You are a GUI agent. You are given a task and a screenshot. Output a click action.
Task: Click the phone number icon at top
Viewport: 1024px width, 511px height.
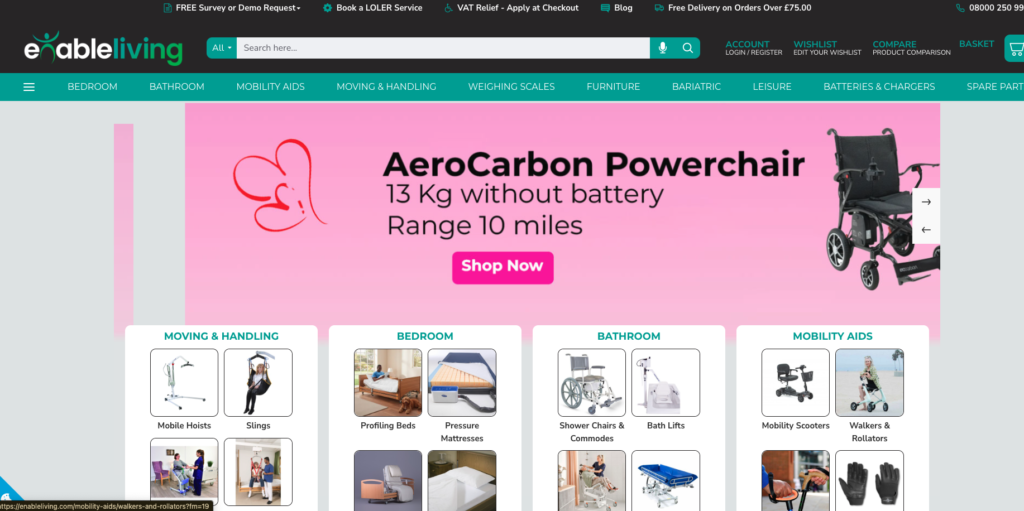[x=960, y=8]
